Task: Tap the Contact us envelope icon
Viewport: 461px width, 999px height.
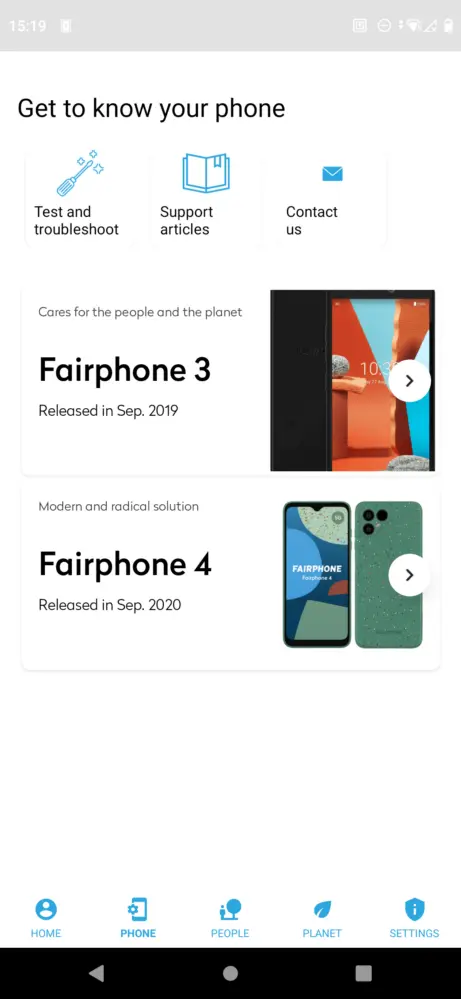Action: [x=332, y=173]
